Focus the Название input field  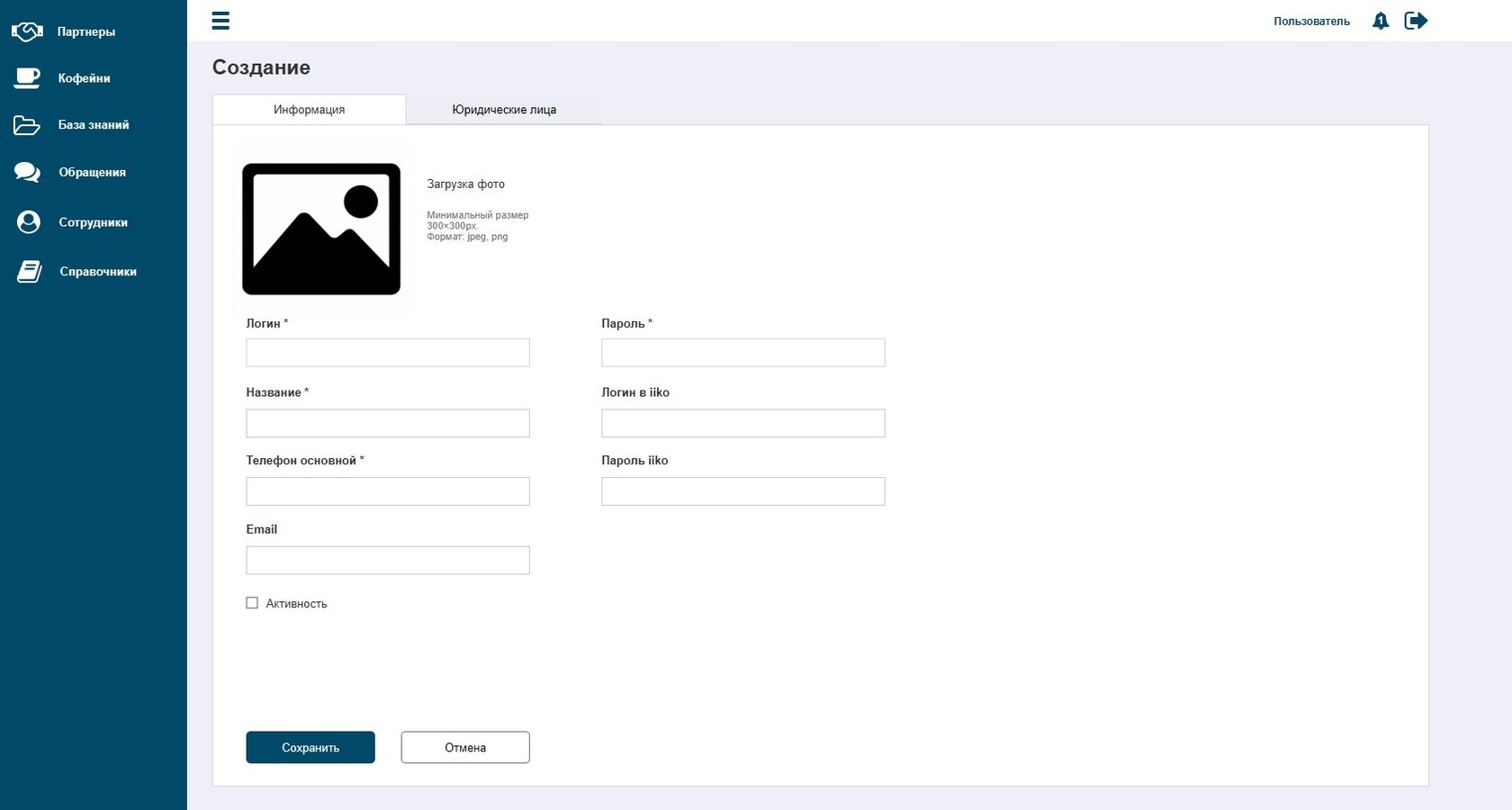coord(388,423)
